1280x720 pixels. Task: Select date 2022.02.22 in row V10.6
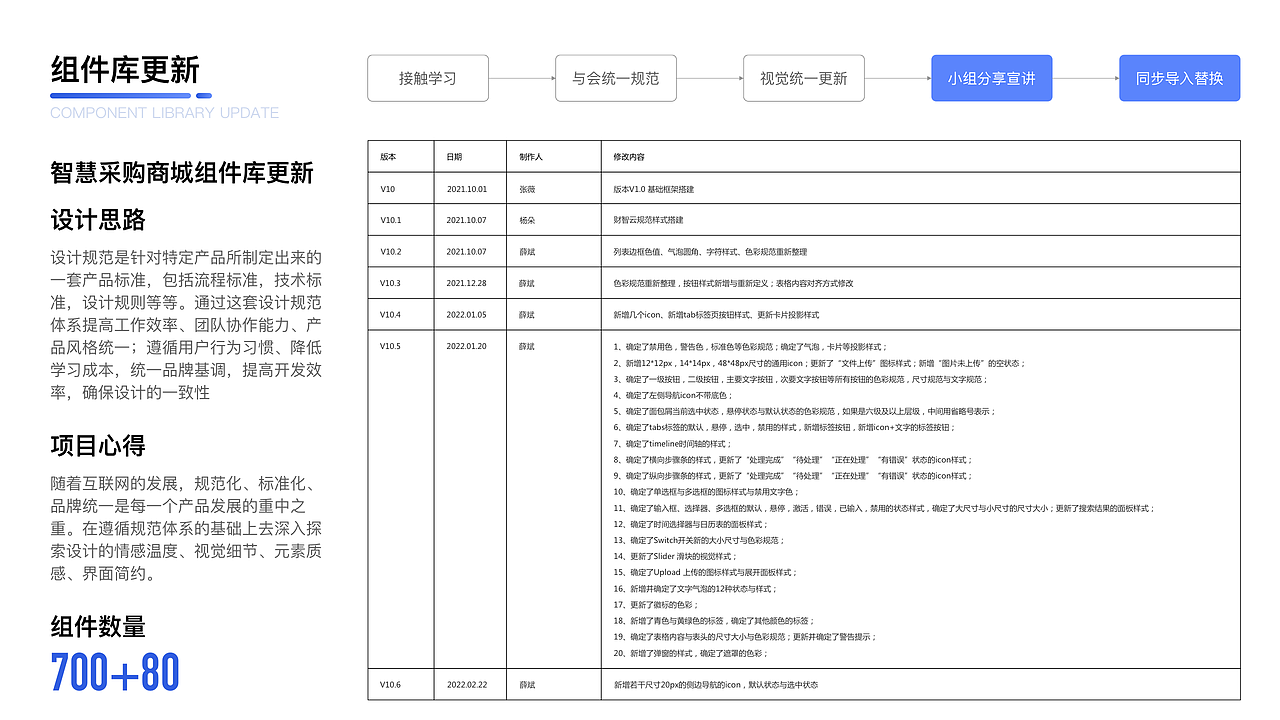[468, 685]
